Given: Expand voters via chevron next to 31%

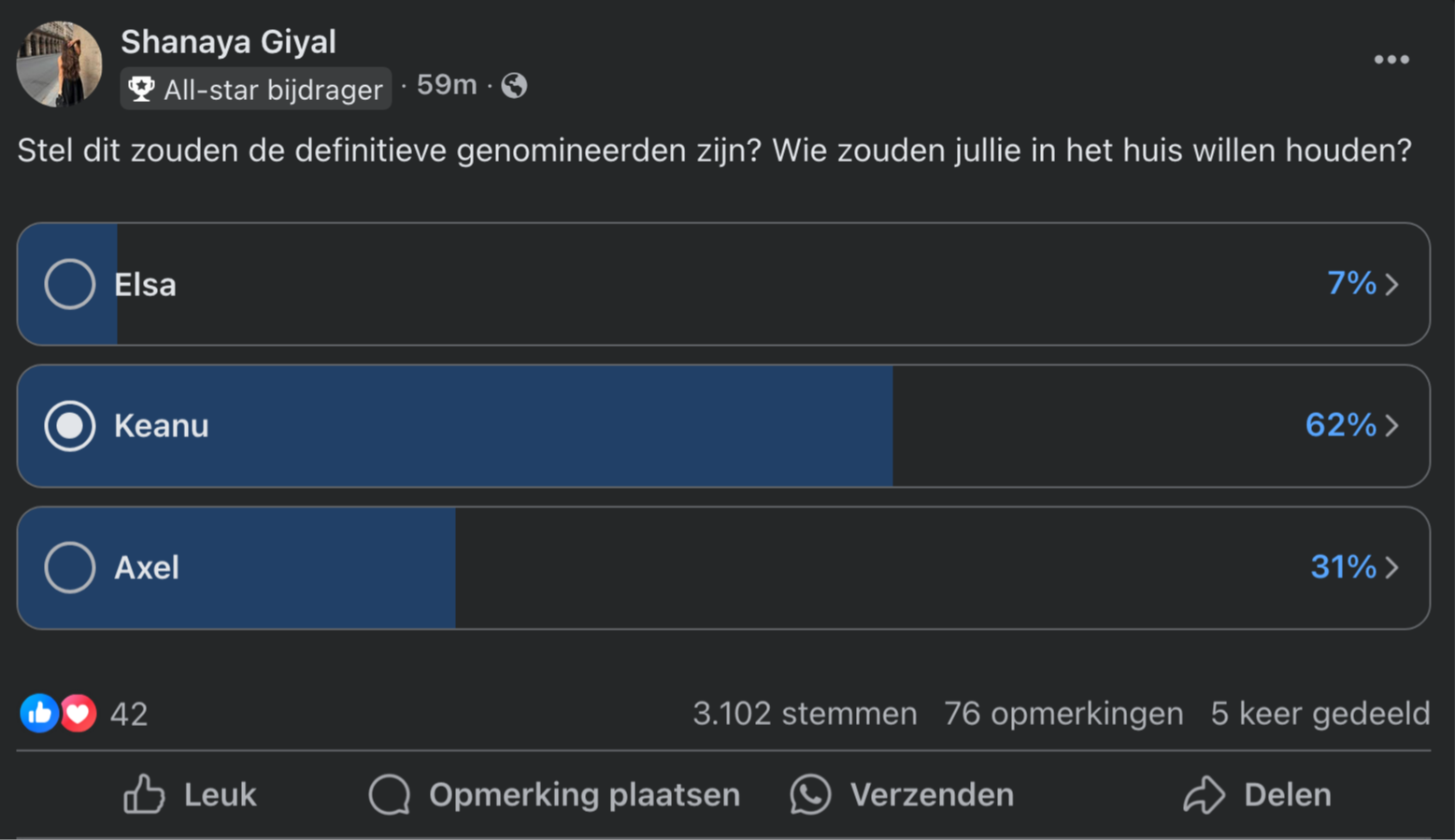Looking at the screenshot, I should [x=1391, y=567].
